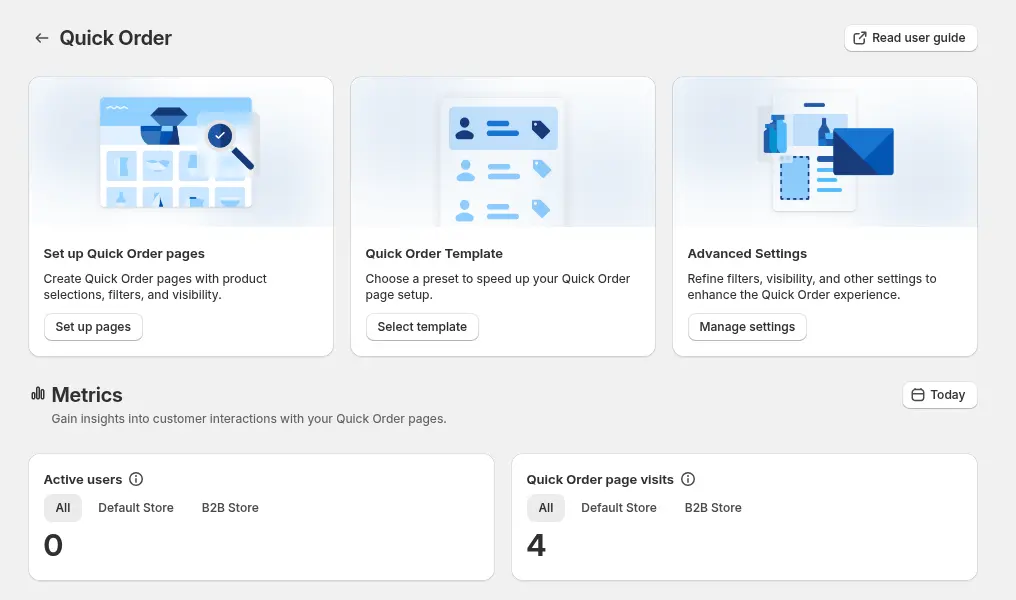Click the Quick Order page title
Image resolution: width=1016 pixels, height=600 pixels.
click(115, 38)
